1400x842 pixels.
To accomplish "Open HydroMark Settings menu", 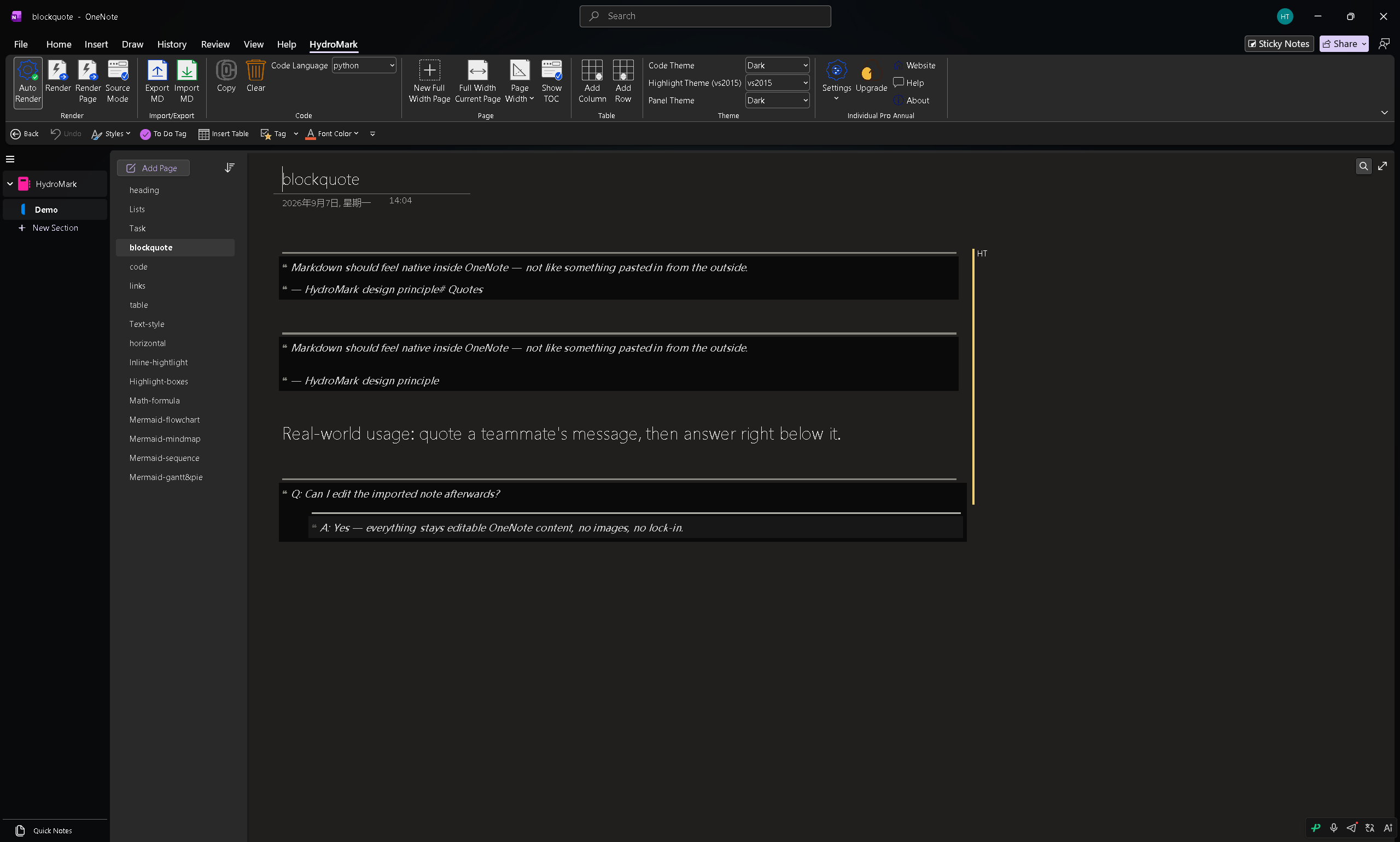I will pyautogui.click(x=837, y=81).
